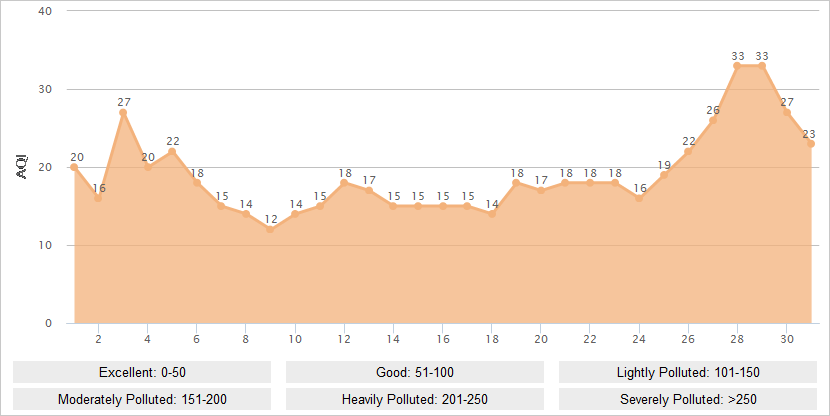Click x-axis tick label 22
Screen dimensions: 830x416
click(590, 339)
